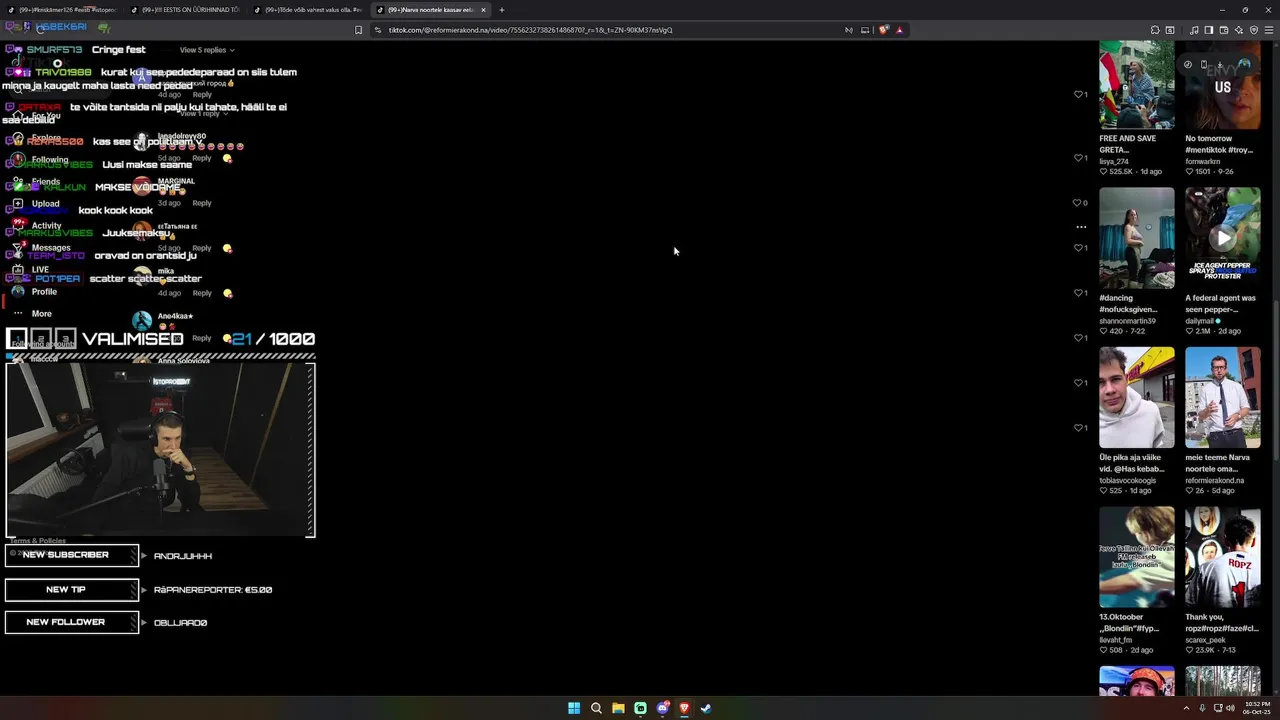
Task: Like lanadelrevy80's comment heart
Action: coord(1078,158)
